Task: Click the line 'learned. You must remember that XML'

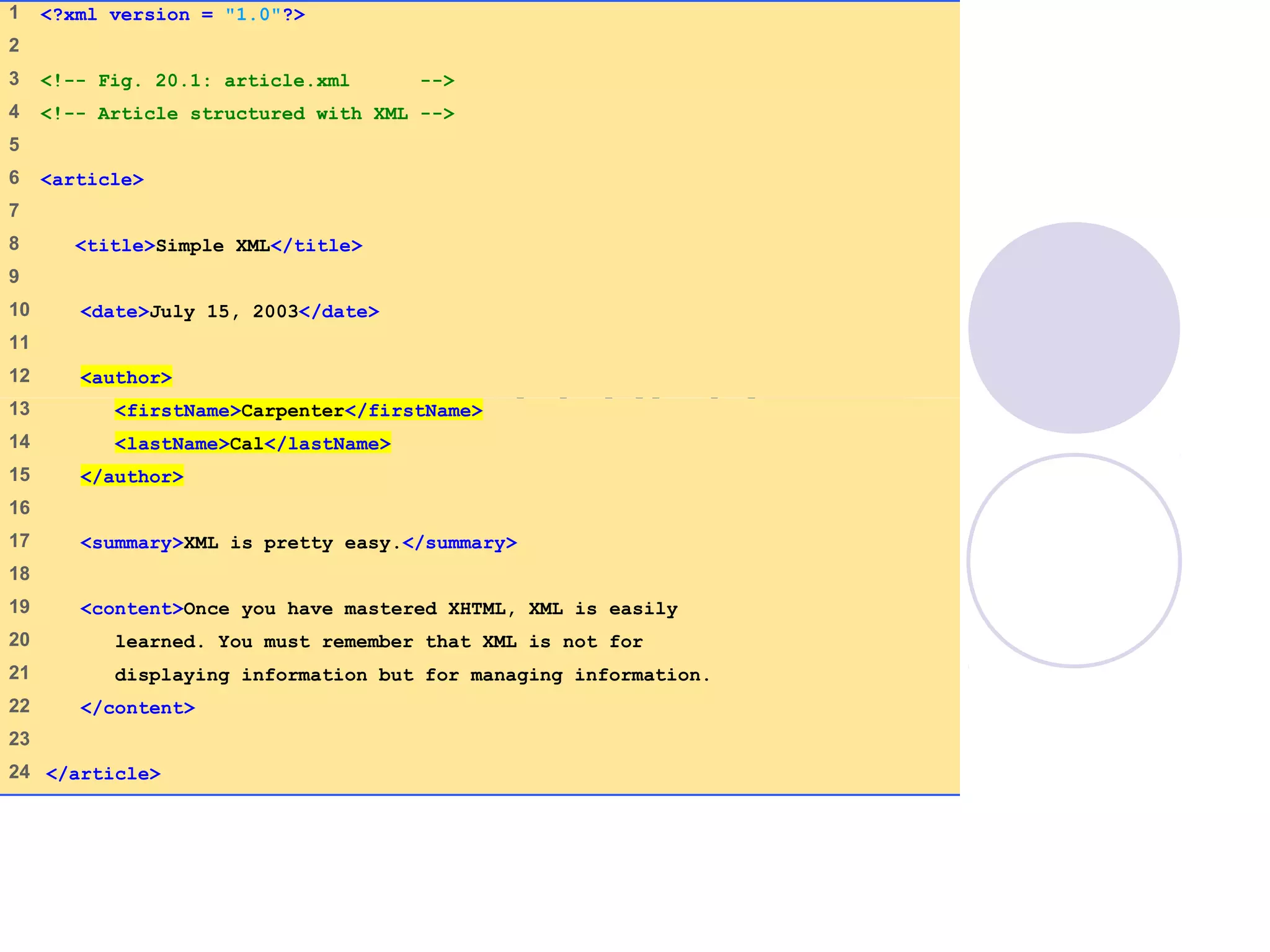Action: (379, 642)
